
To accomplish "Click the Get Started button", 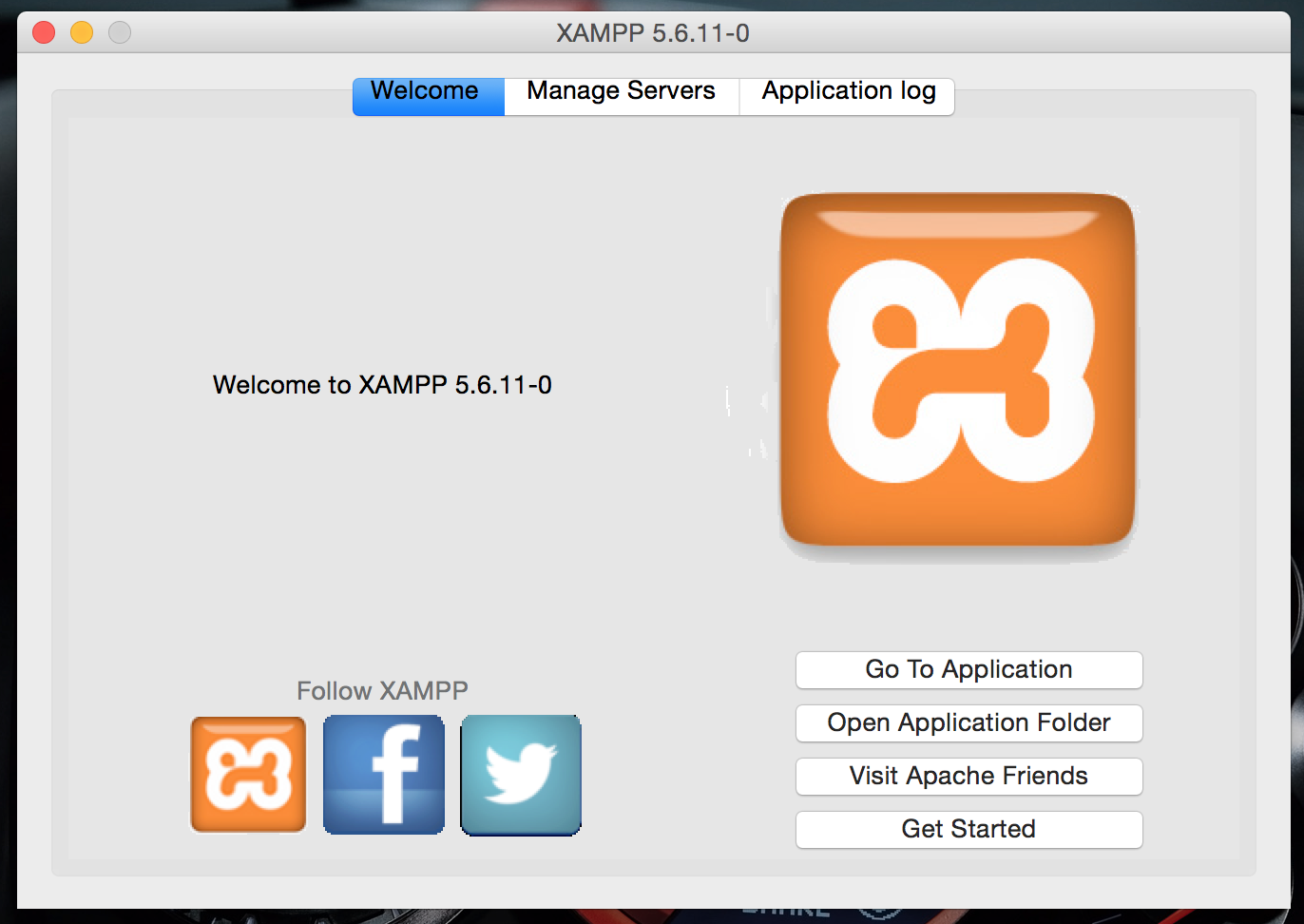I will pyautogui.click(x=968, y=829).
